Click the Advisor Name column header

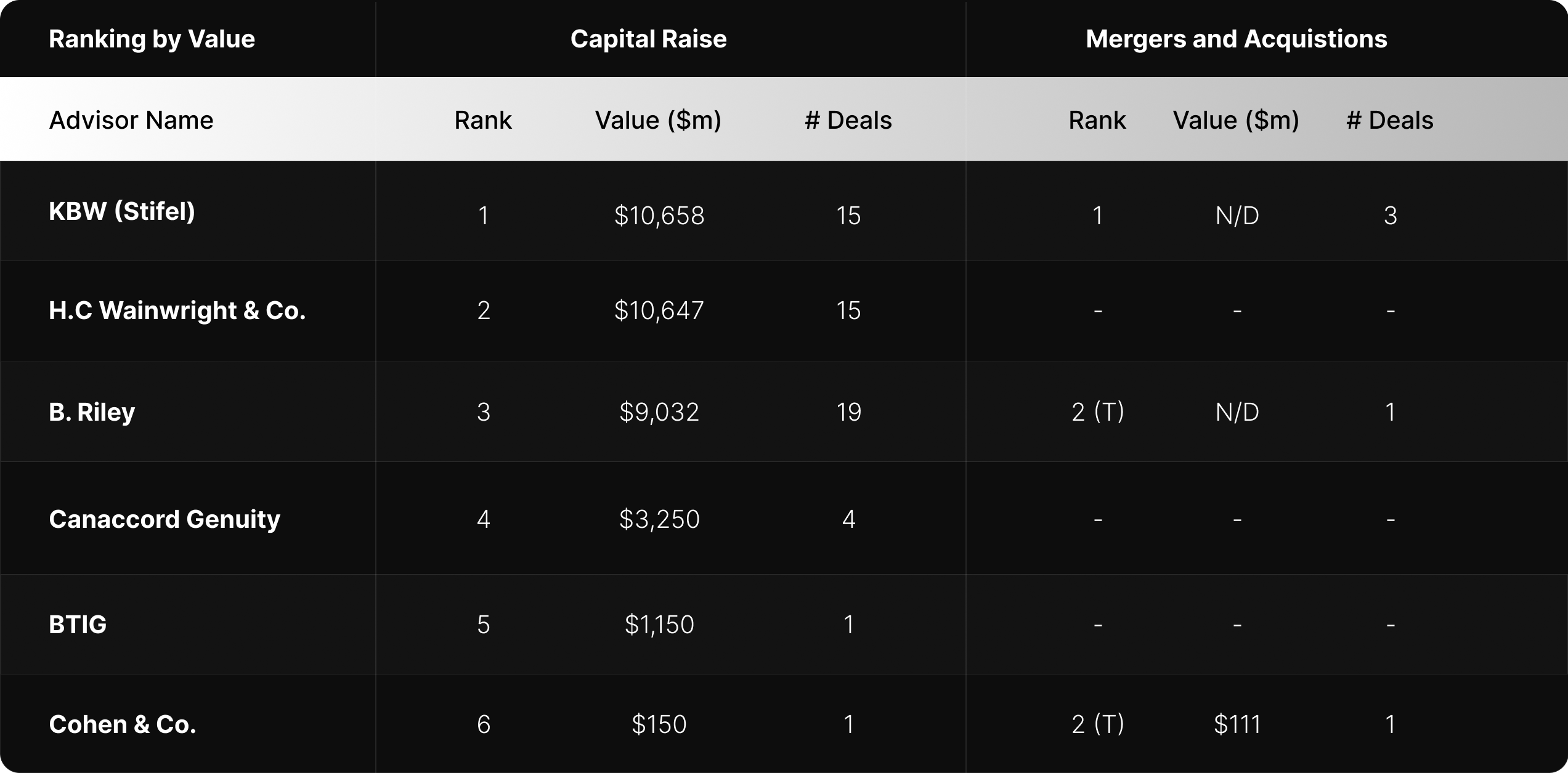click(131, 120)
